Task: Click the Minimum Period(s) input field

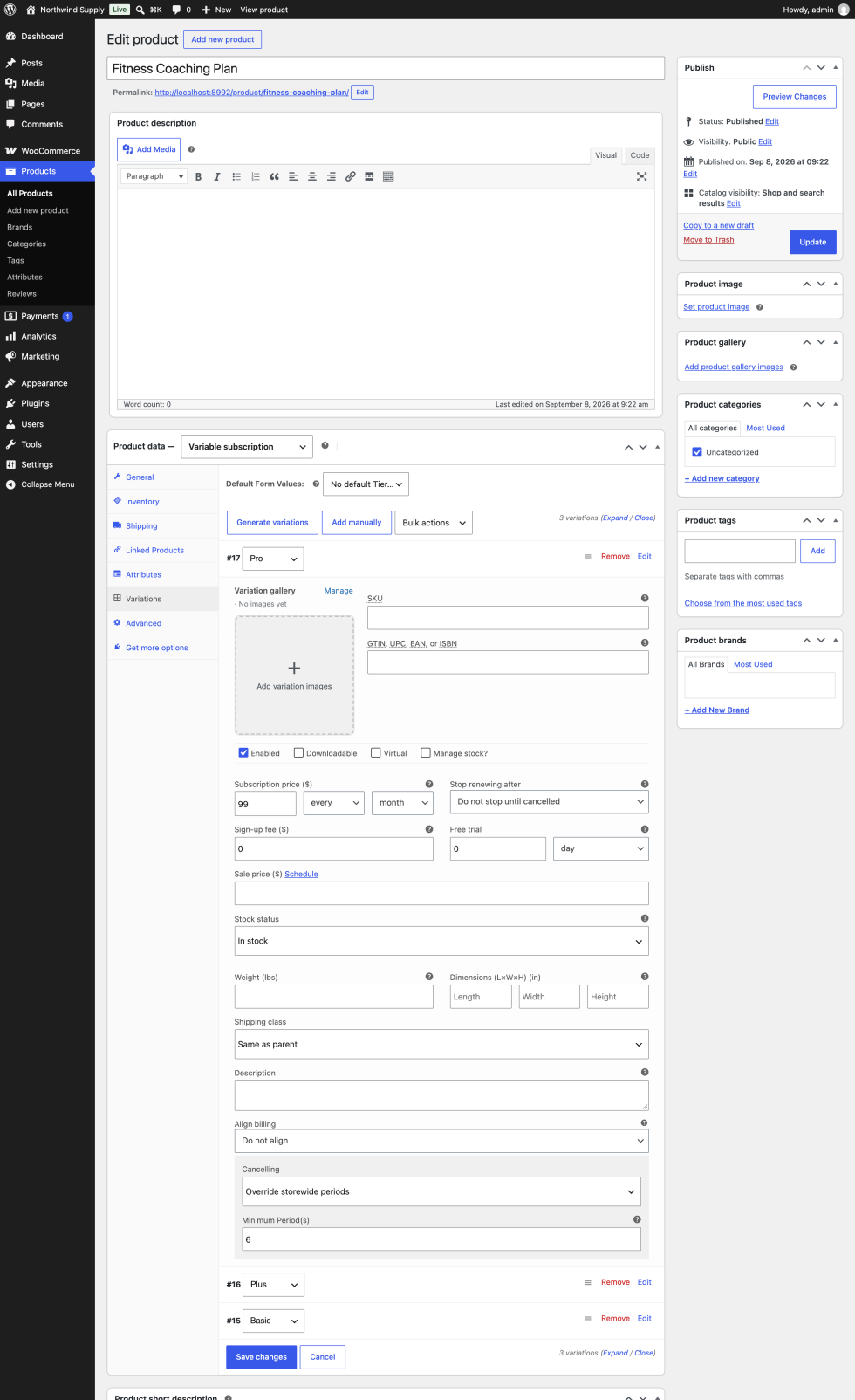Action: (x=441, y=1239)
